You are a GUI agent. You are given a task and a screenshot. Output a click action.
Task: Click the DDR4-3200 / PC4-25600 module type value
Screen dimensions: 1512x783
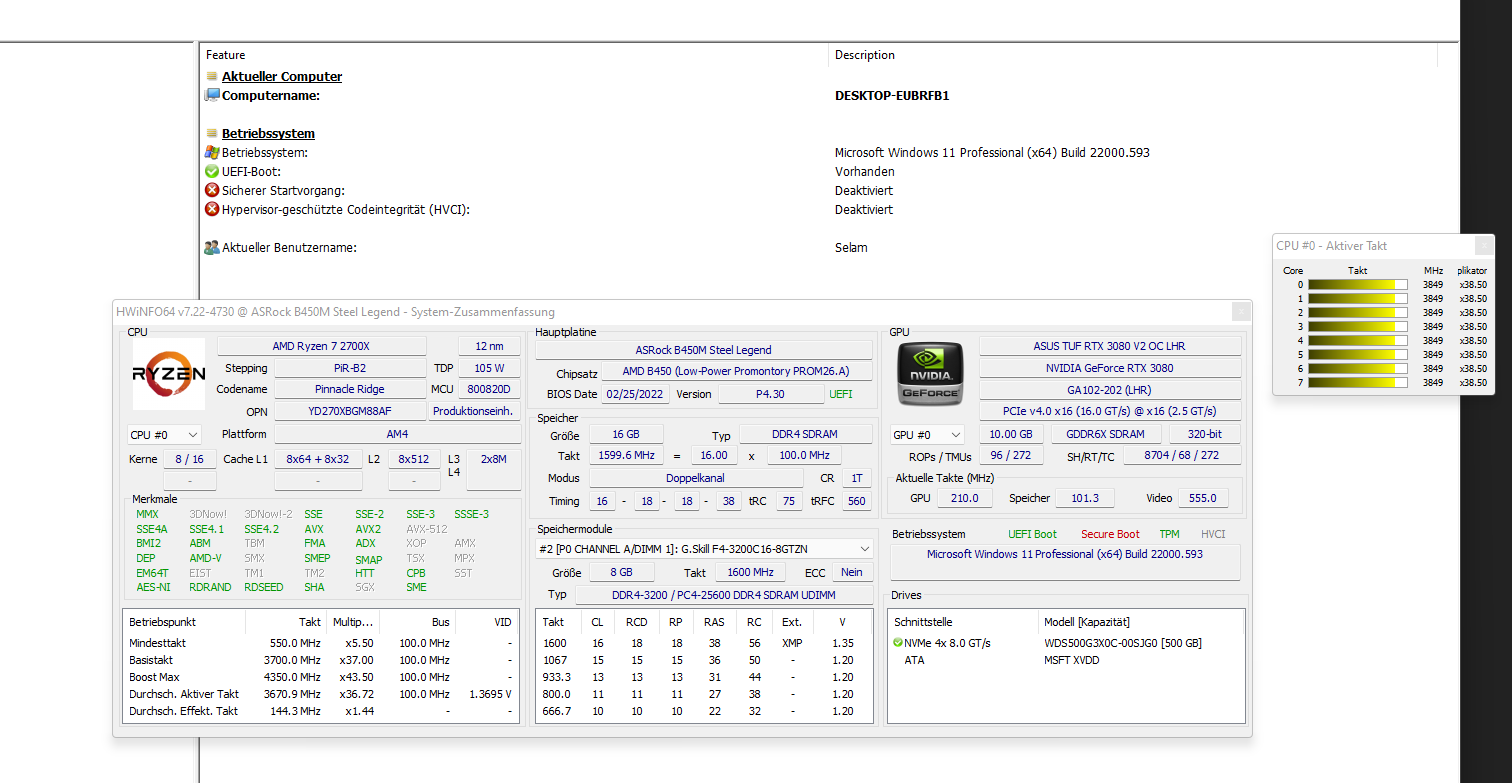click(724, 594)
